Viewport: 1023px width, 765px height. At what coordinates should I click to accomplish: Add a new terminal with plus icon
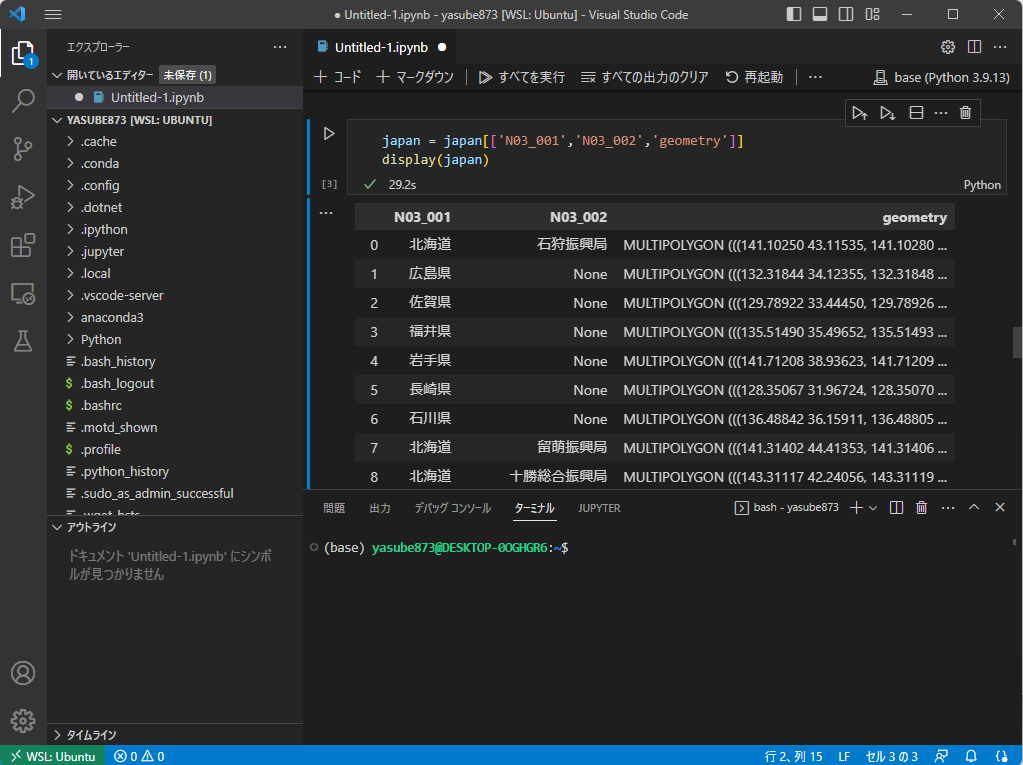click(857, 507)
